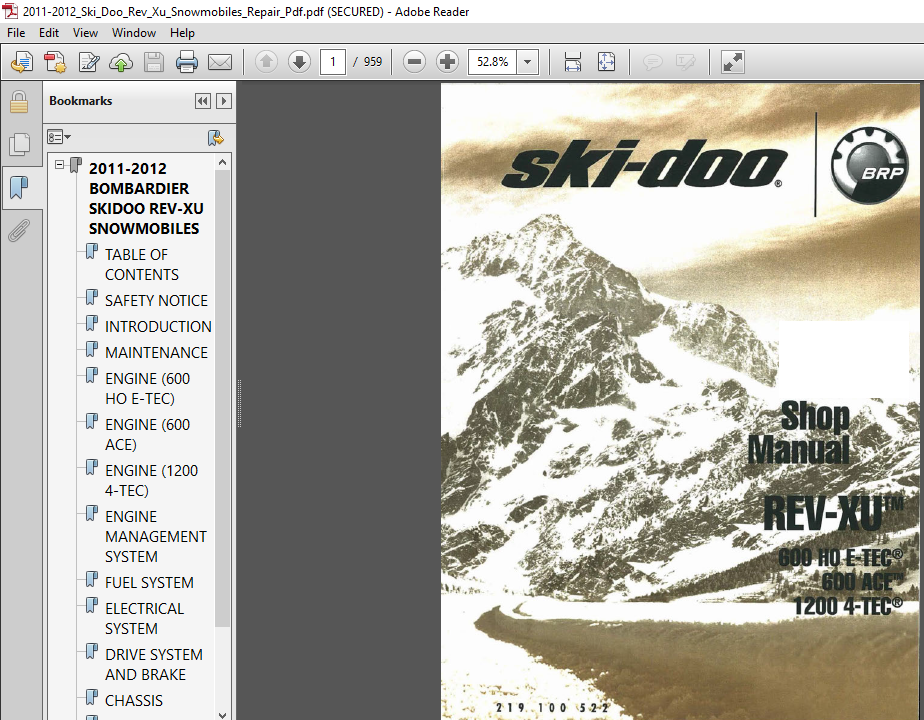924x720 pixels.
Task: Open the bookmarks options menu dropdown
Action: click(59, 137)
